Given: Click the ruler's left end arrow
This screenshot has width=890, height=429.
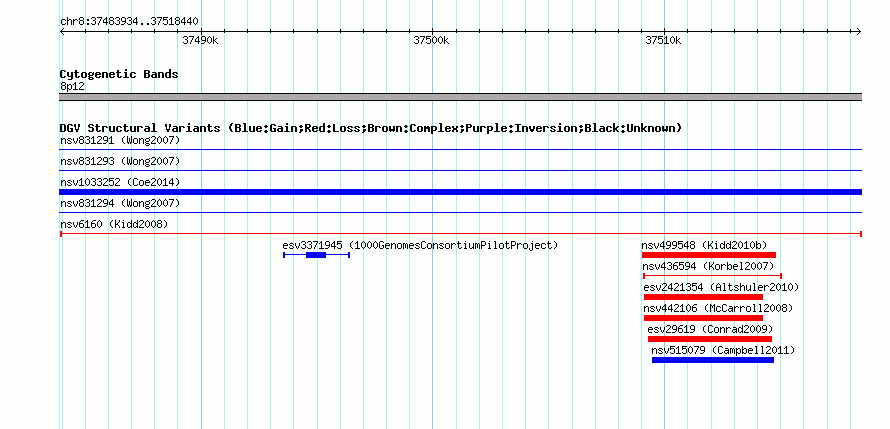Looking at the screenshot, I should pos(62,31).
